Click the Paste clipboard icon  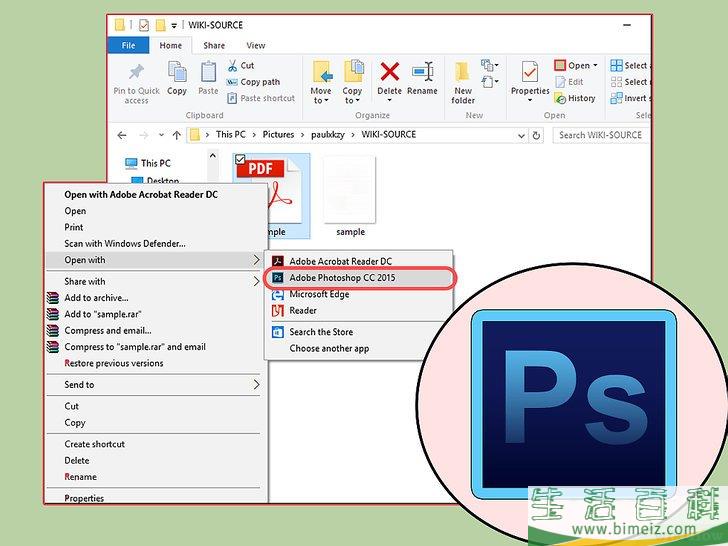click(208, 73)
